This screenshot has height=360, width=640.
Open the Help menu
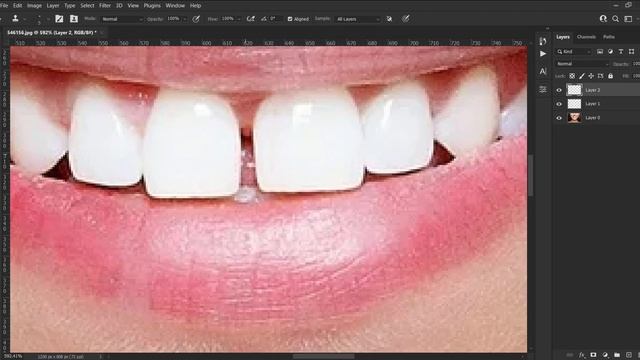(x=196, y=6)
